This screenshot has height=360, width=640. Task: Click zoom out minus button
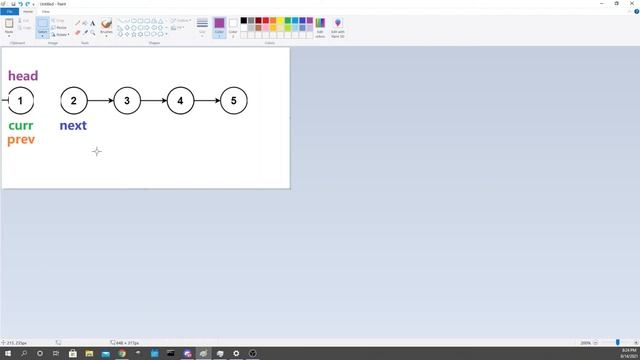[596, 343]
